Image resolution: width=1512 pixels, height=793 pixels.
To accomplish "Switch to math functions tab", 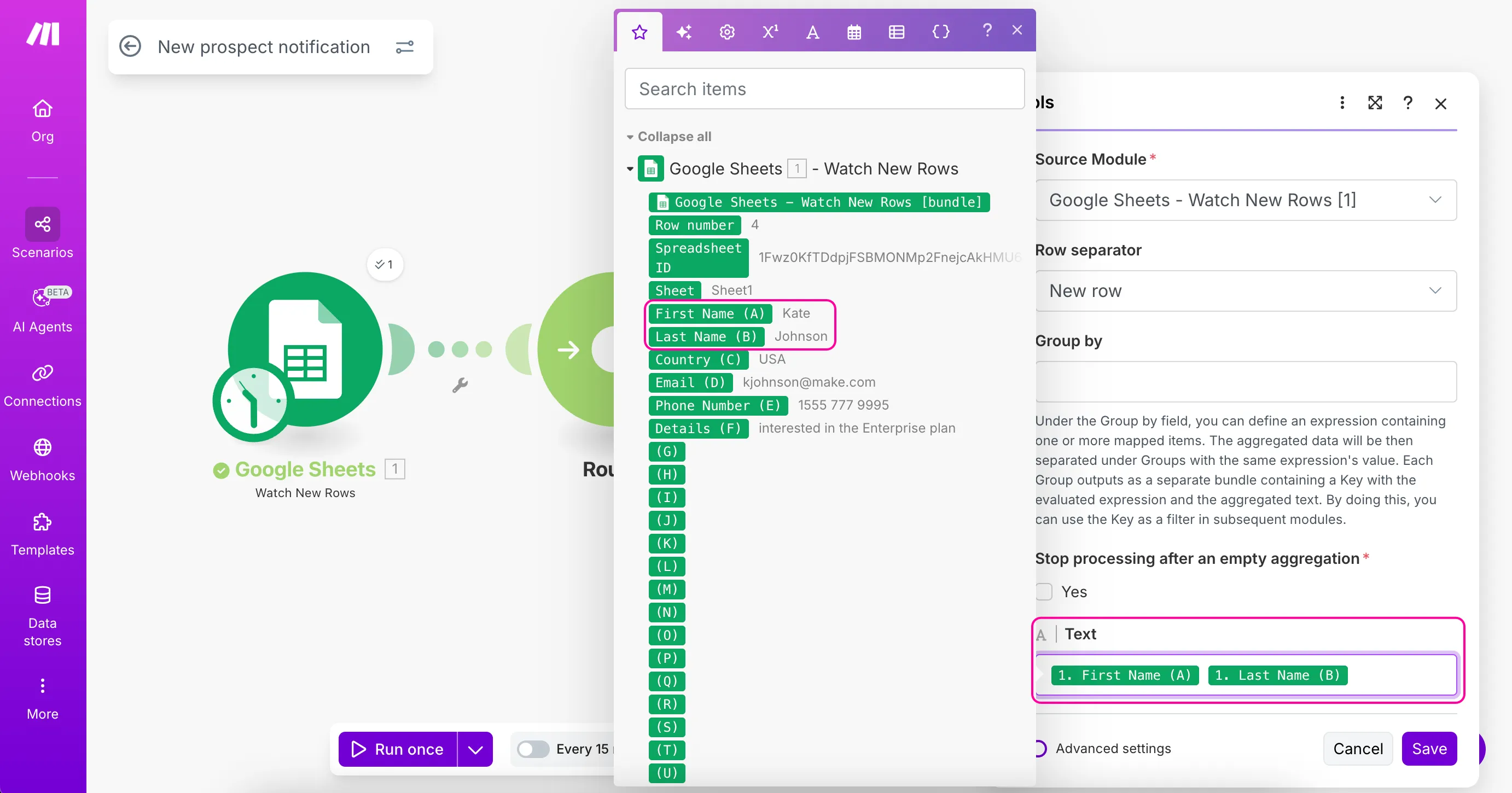I will [770, 32].
